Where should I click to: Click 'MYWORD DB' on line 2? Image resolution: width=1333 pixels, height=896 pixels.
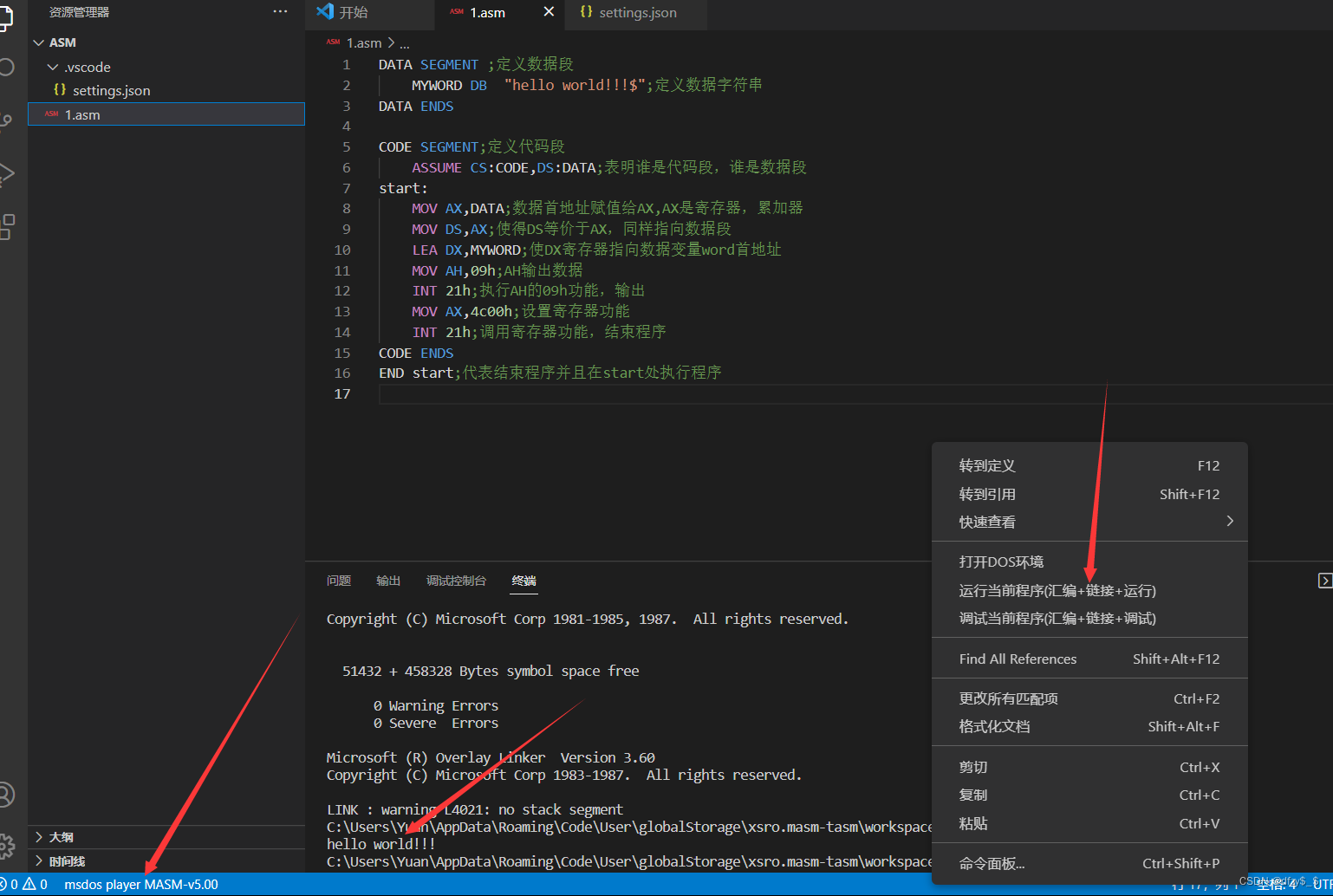point(449,86)
